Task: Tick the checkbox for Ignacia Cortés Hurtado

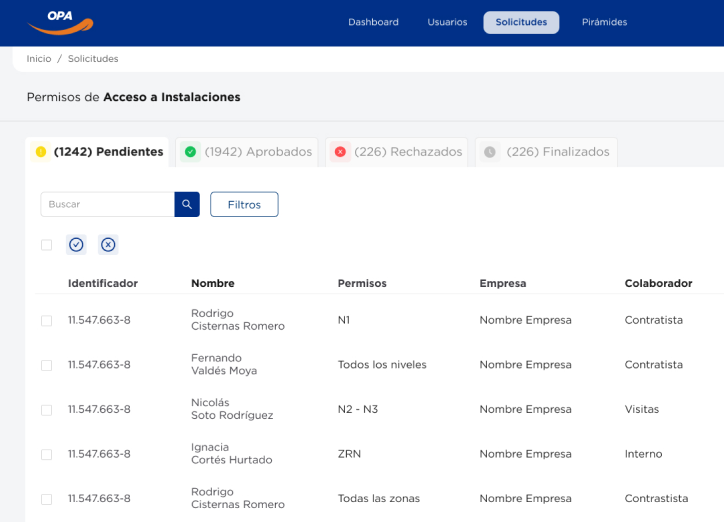Action: [x=46, y=454]
